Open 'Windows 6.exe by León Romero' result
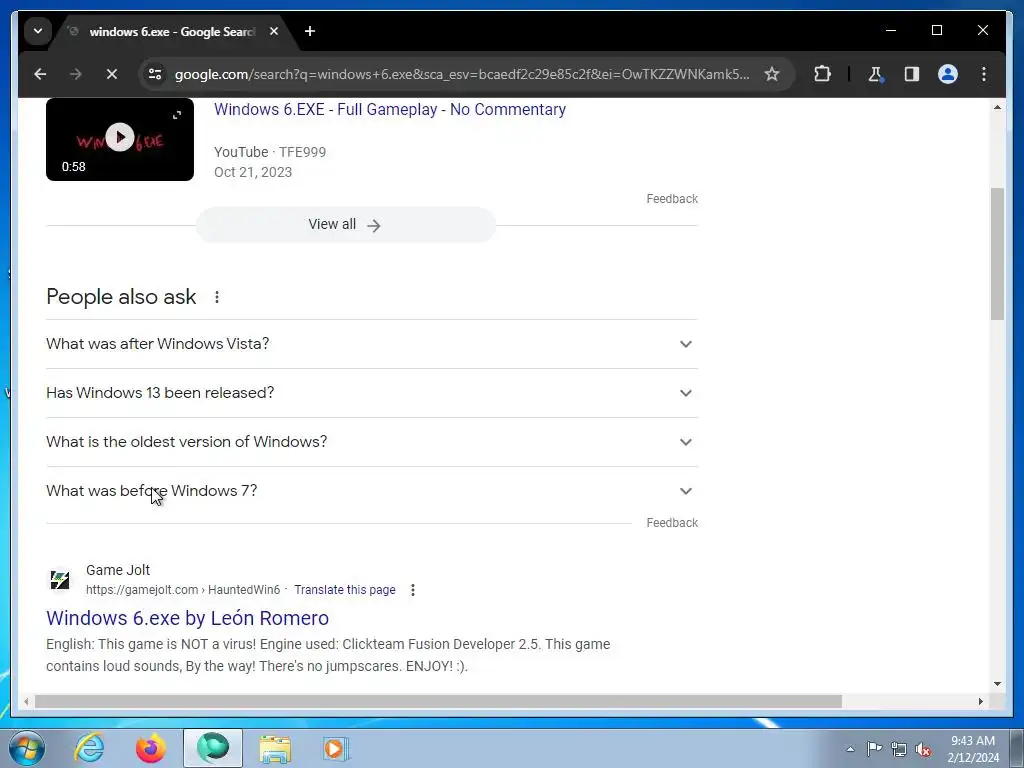Screen dimensions: 1024x768 [187, 618]
